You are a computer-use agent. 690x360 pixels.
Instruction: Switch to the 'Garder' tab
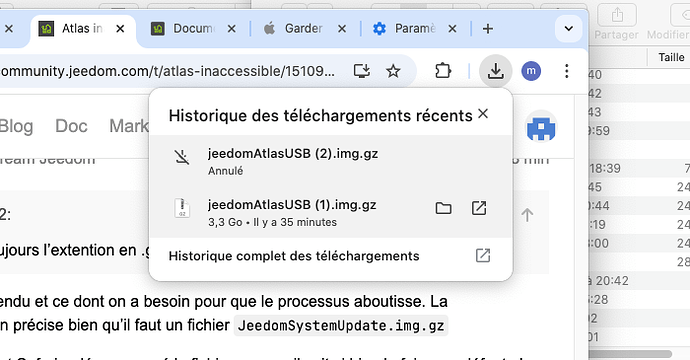(303, 29)
